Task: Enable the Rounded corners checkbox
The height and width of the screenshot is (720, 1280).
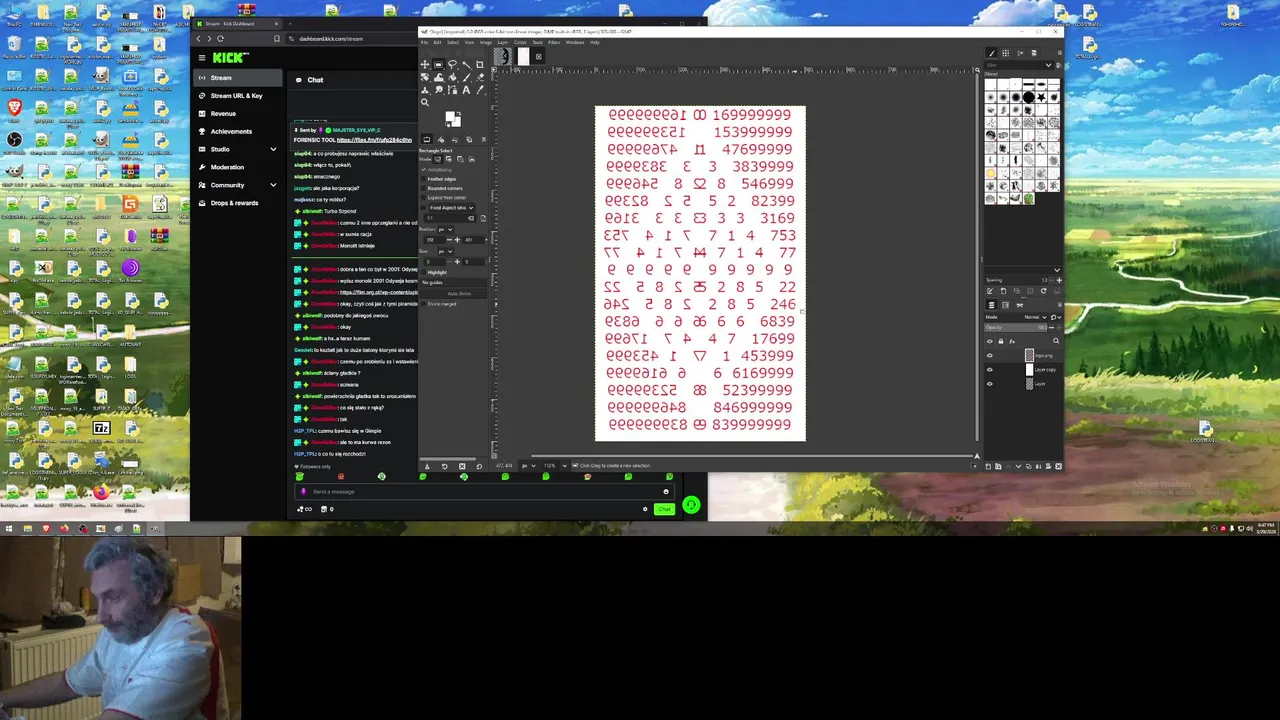Action: (423, 188)
